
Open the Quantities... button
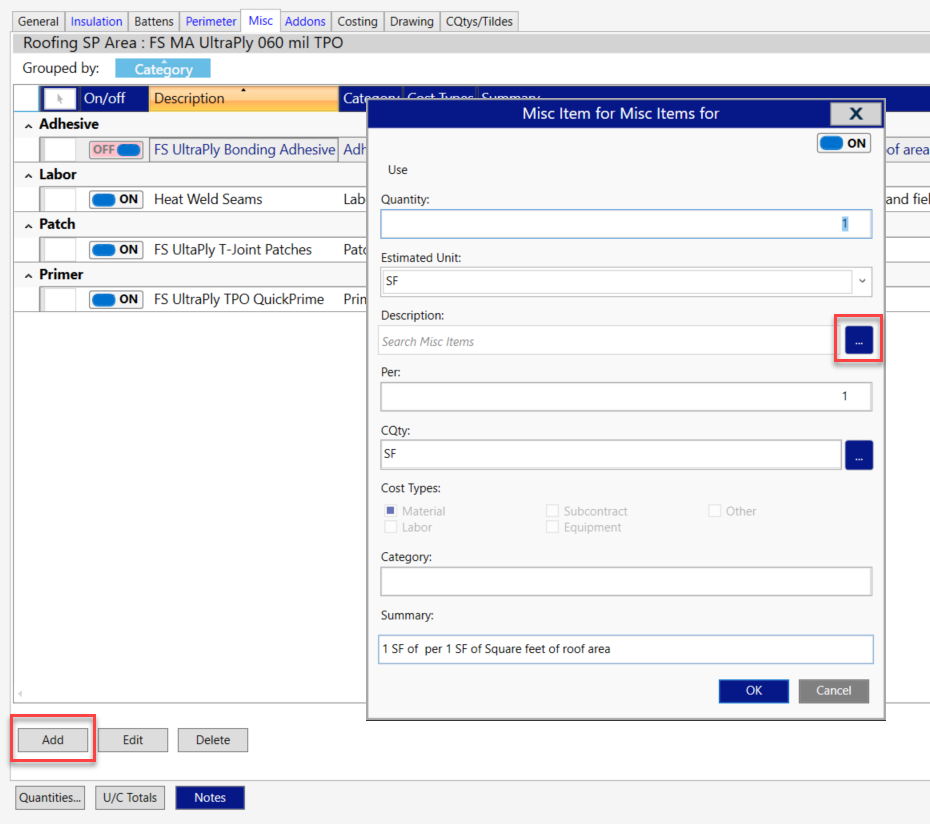point(50,797)
